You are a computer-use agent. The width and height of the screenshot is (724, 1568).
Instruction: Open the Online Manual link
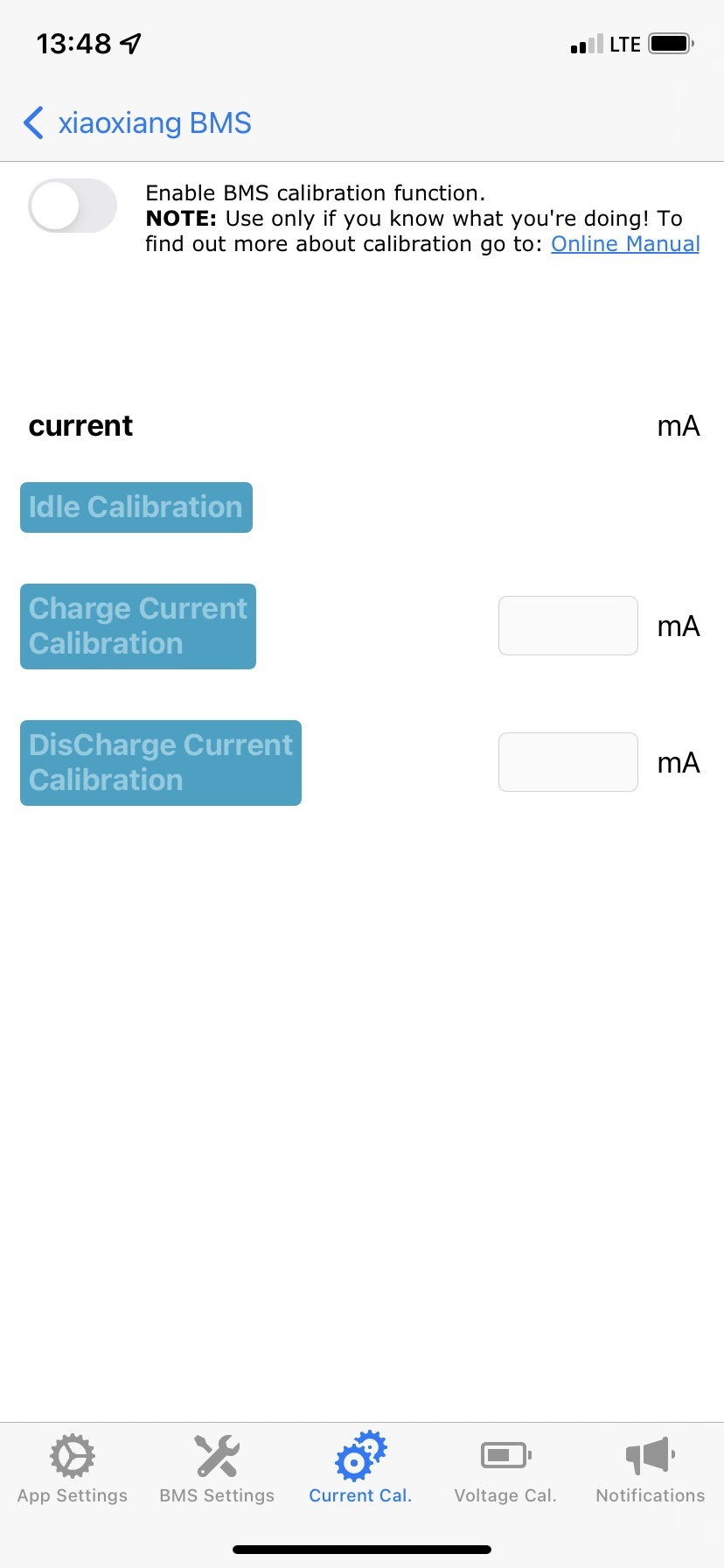(x=625, y=244)
